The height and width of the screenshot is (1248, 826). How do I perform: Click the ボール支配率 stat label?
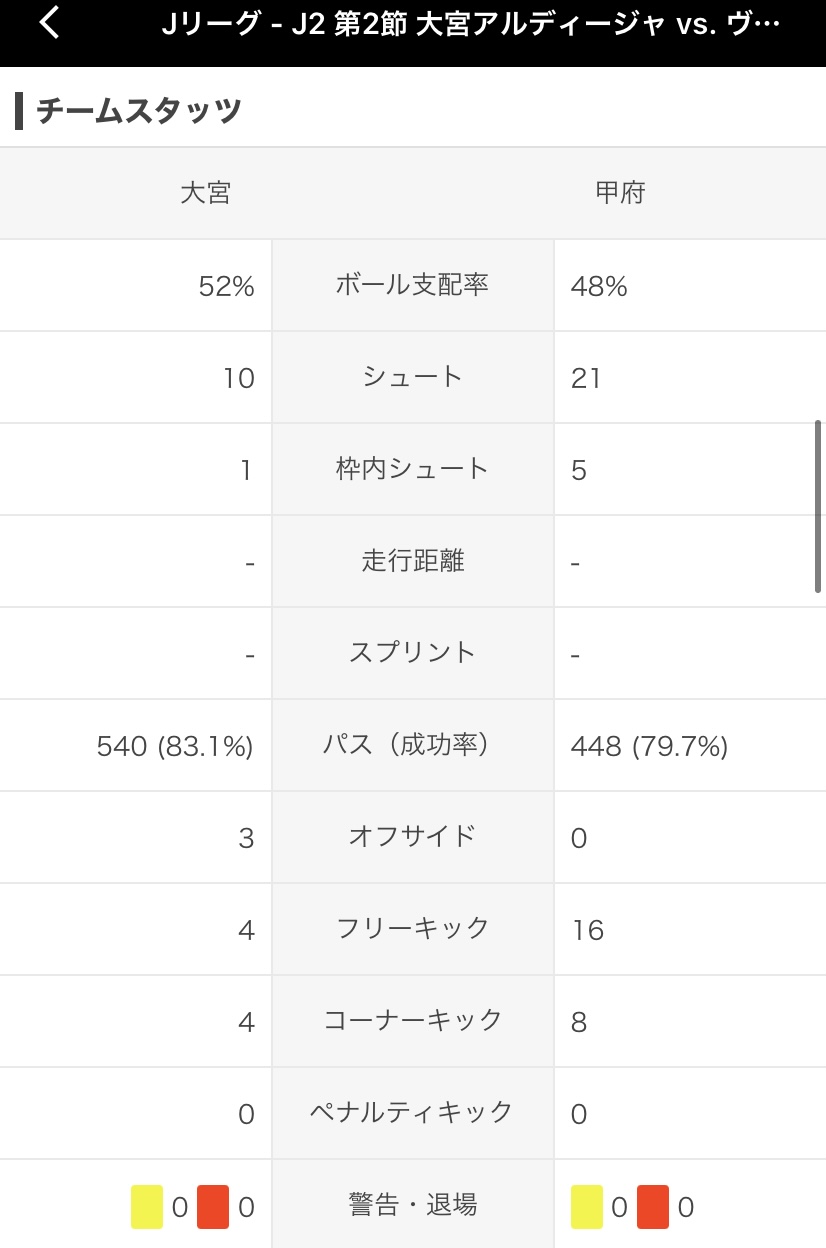tap(412, 285)
